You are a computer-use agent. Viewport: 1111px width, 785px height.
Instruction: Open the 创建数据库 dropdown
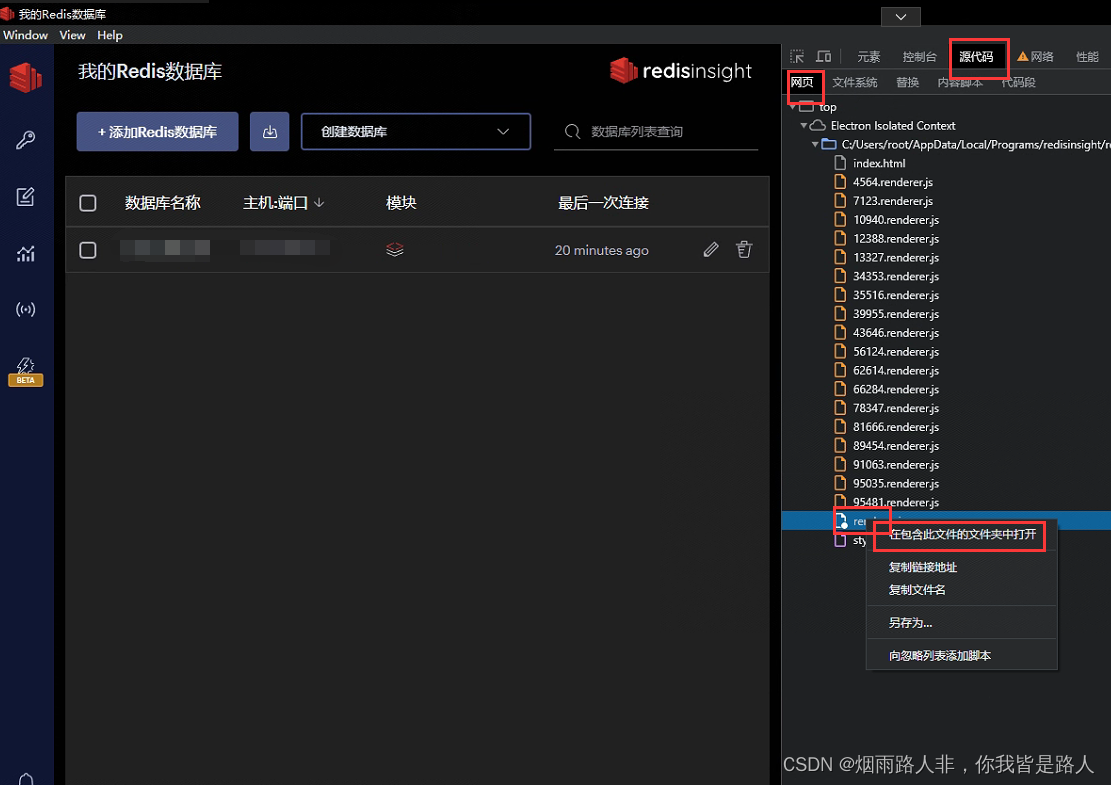(416, 132)
